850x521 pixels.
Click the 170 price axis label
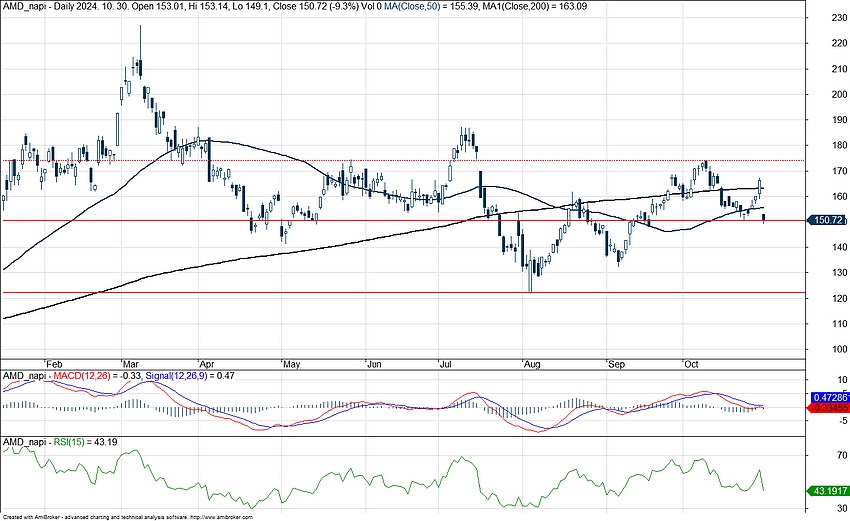click(839, 171)
